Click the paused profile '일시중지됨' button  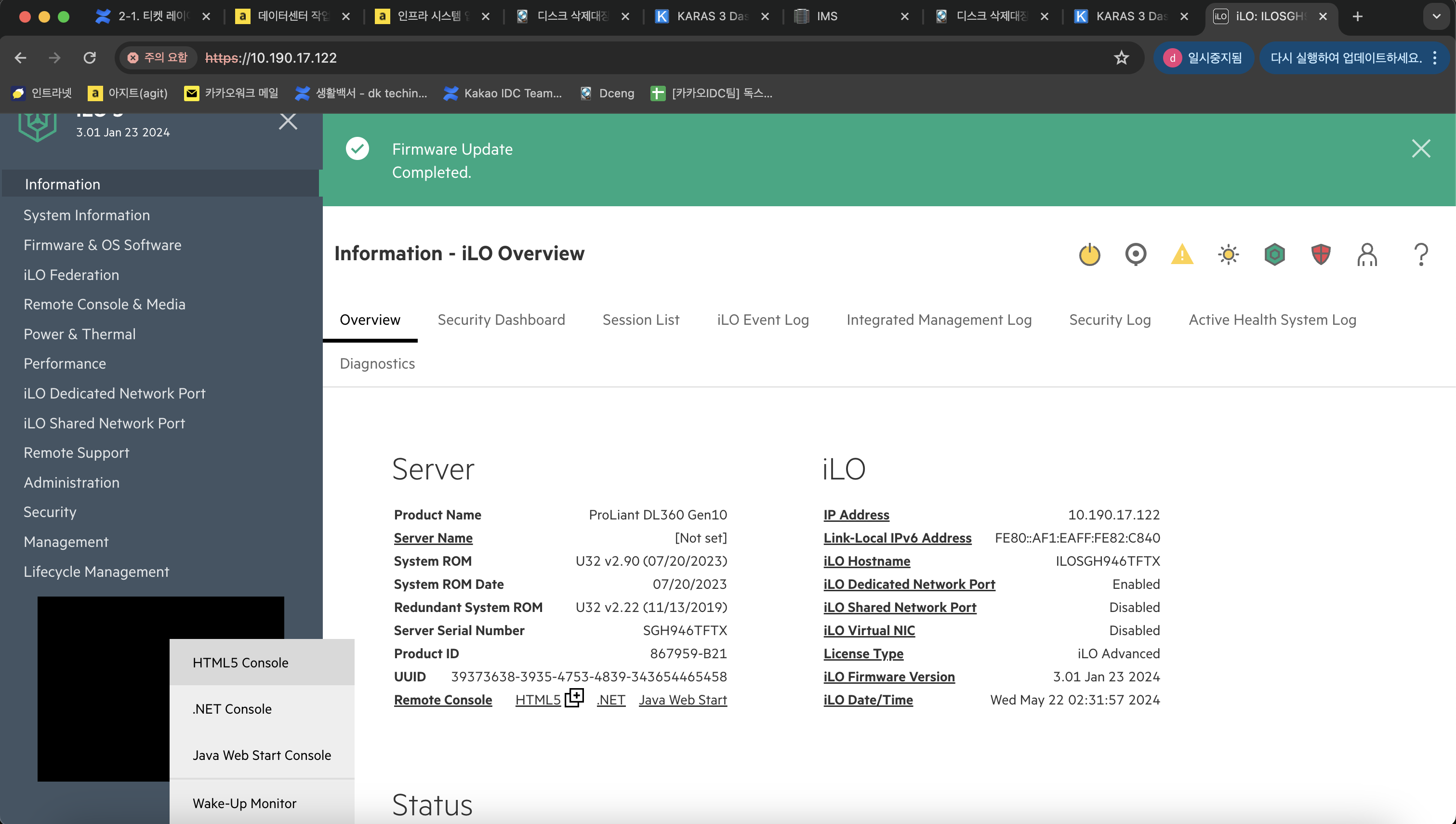click(1203, 58)
